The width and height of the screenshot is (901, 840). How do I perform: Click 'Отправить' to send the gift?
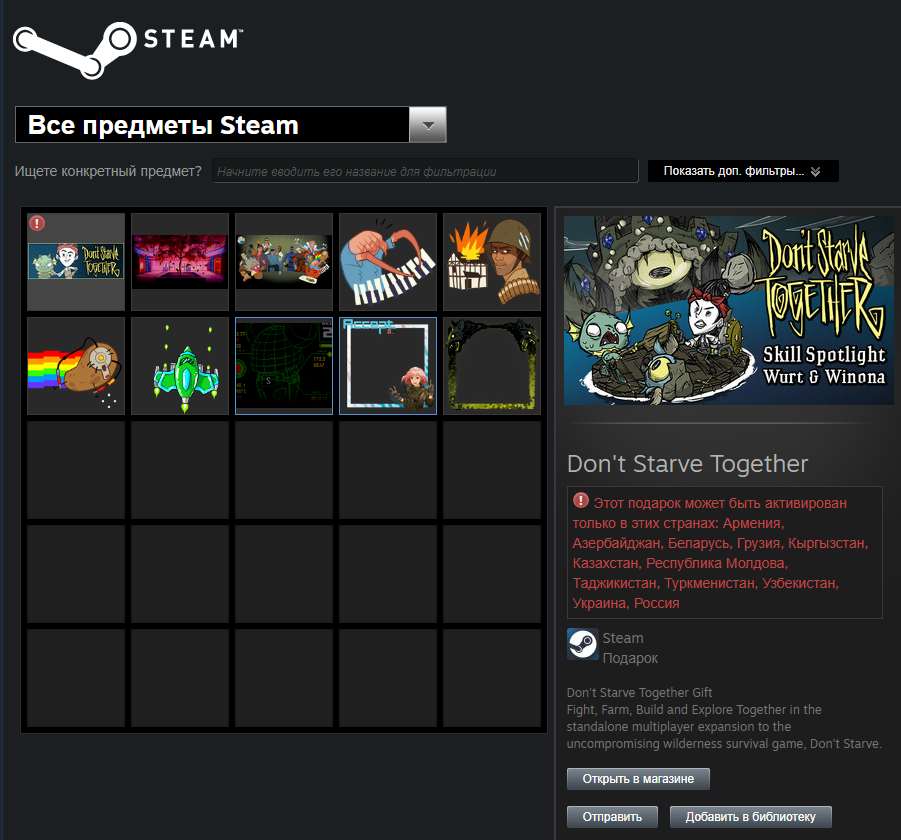point(611,816)
